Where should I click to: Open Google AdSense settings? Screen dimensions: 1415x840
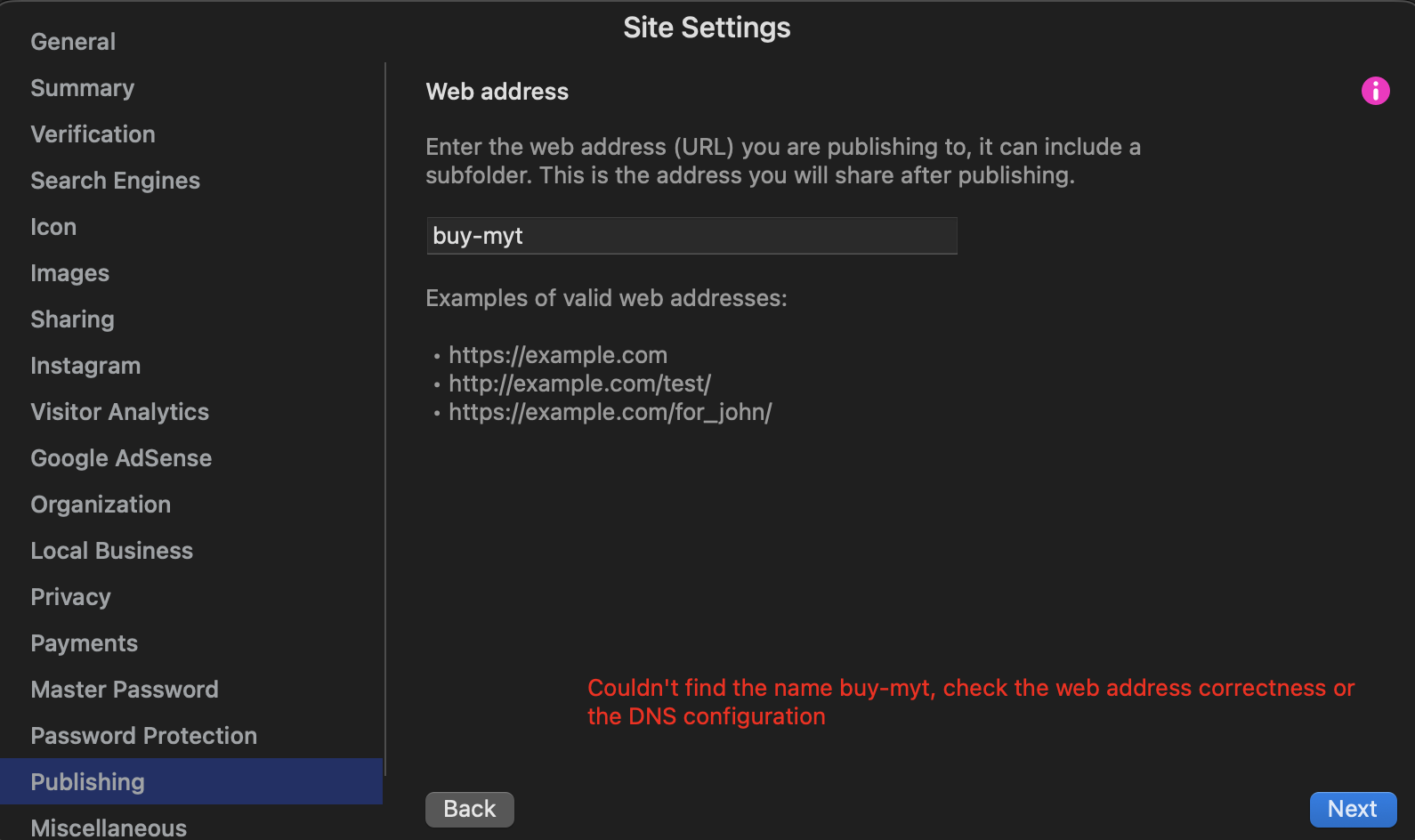[121, 458]
